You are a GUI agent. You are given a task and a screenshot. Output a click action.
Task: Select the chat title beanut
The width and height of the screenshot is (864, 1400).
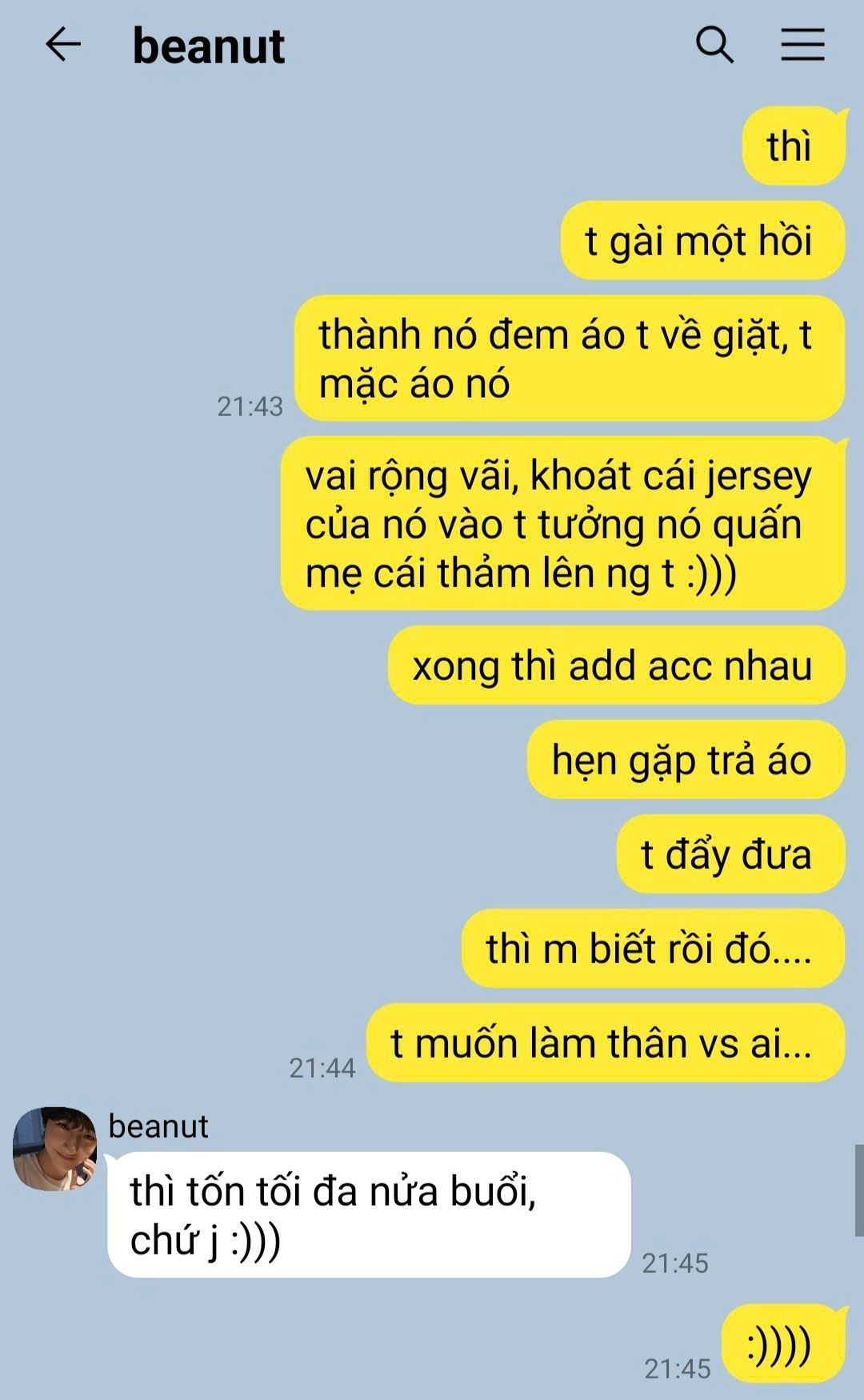(208, 46)
